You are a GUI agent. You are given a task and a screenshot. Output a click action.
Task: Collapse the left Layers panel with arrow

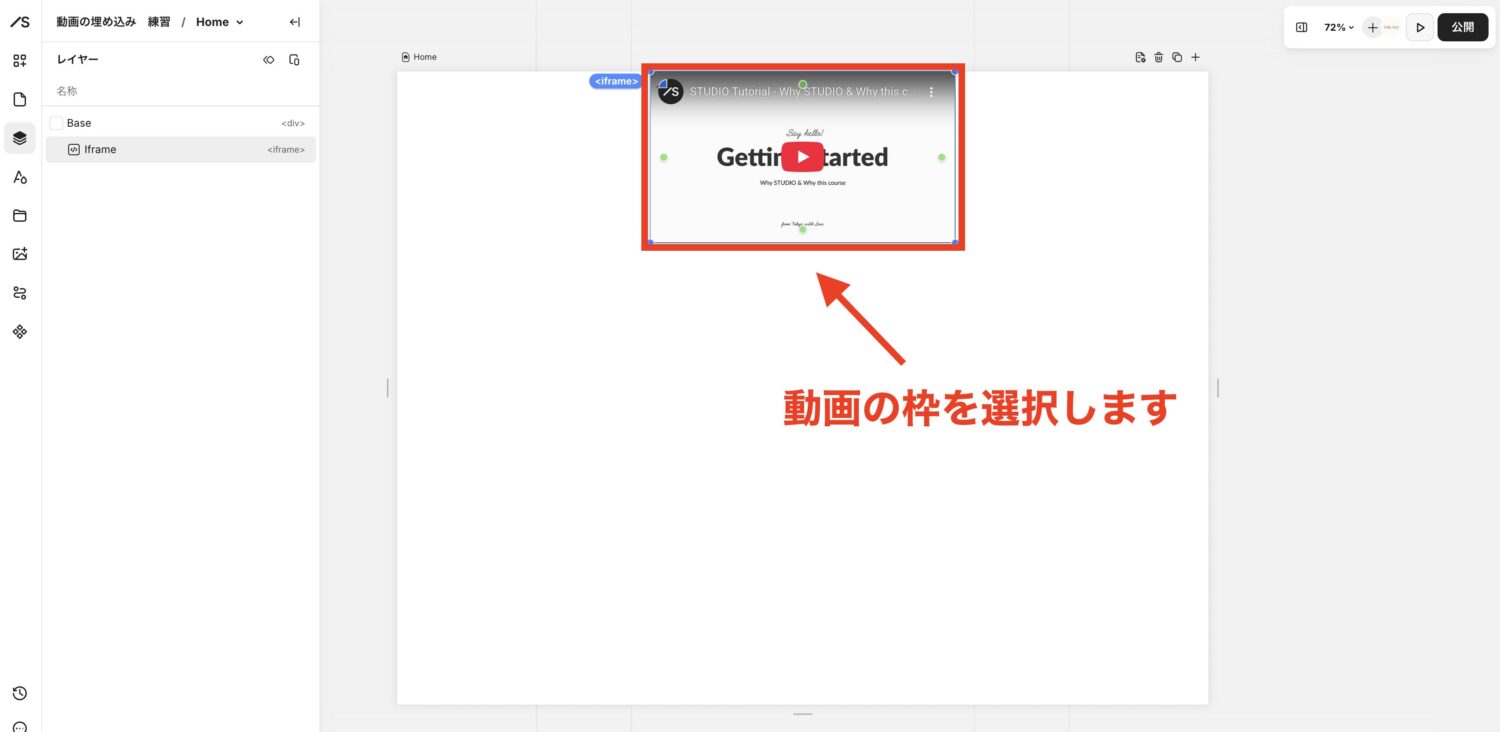point(294,22)
